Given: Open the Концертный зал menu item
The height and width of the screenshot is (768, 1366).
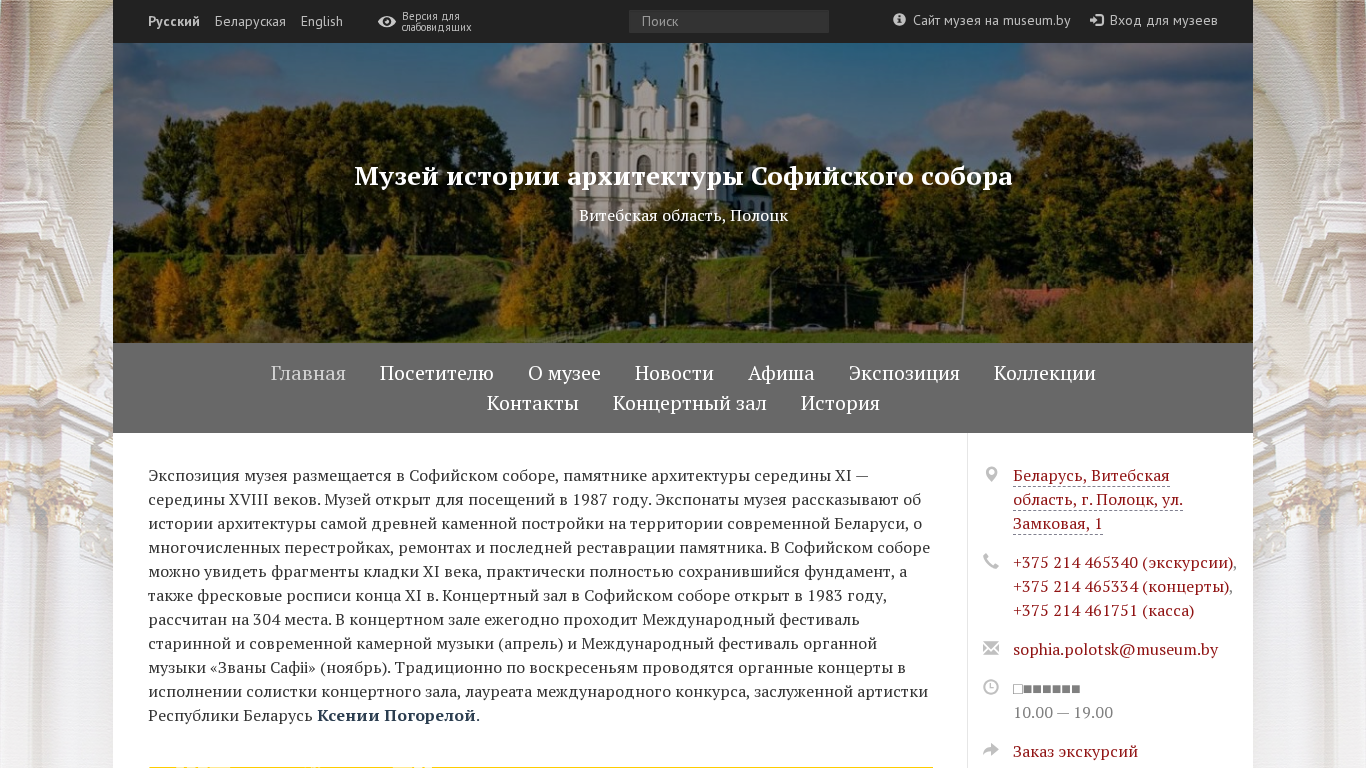Looking at the screenshot, I should pyautogui.click(x=690, y=403).
